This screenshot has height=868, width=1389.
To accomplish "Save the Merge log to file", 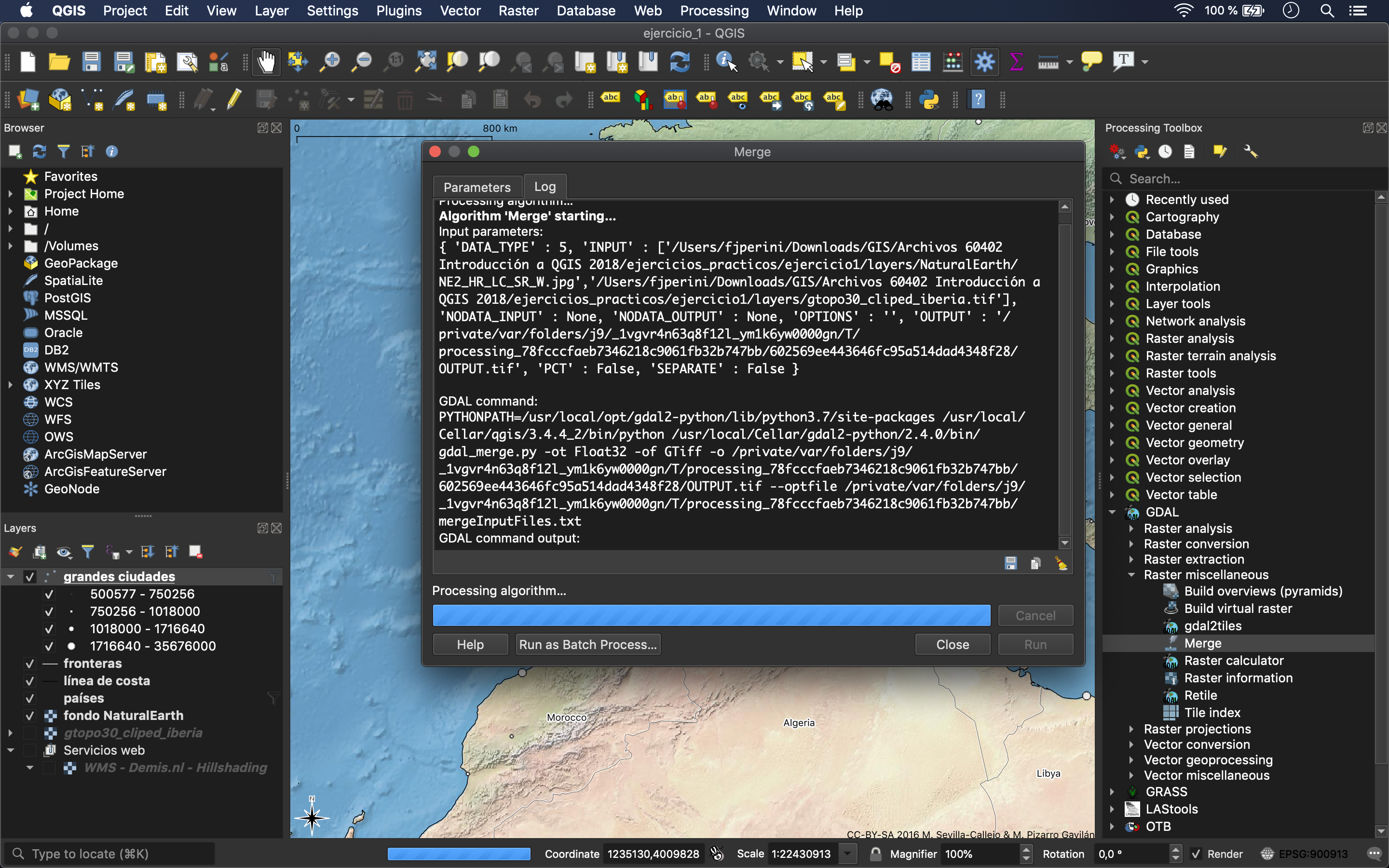I will tap(1011, 563).
